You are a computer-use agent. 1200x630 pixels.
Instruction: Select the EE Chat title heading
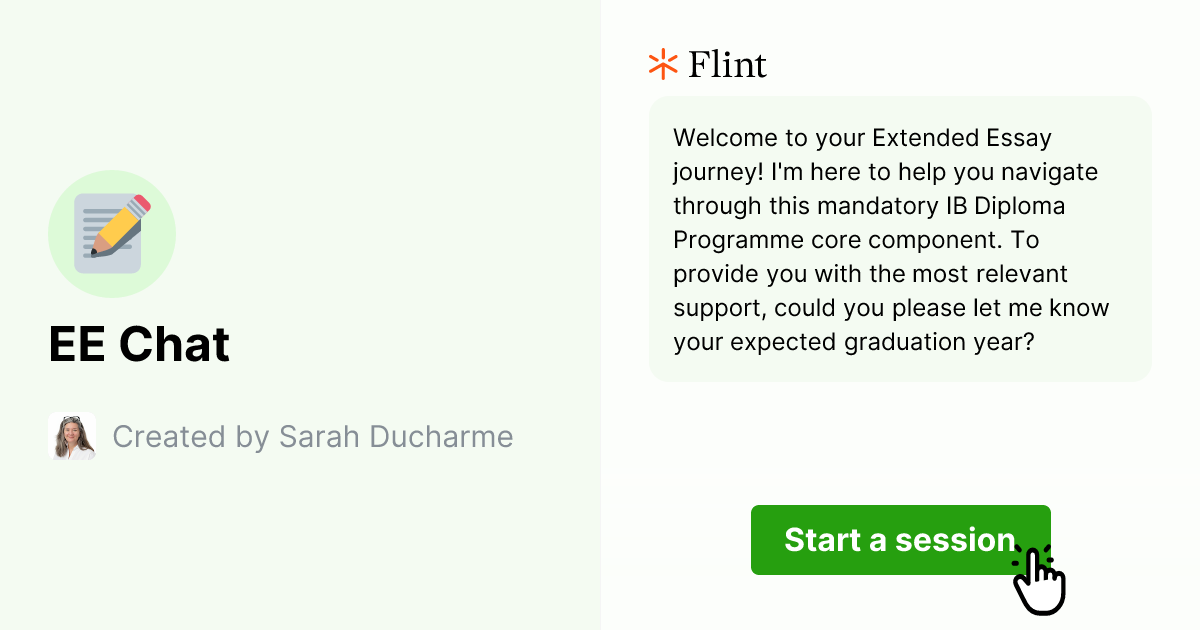coord(140,344)
